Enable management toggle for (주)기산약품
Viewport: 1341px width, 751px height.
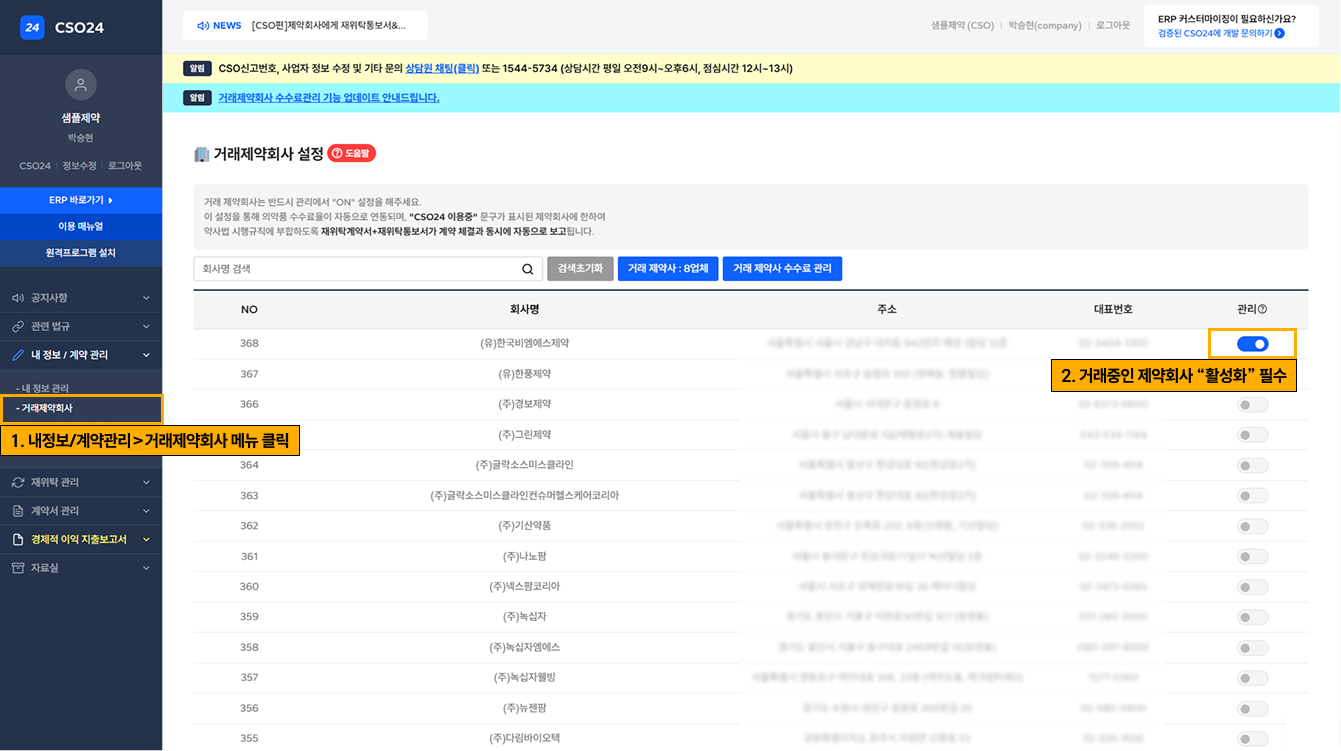pos(1252,526)
